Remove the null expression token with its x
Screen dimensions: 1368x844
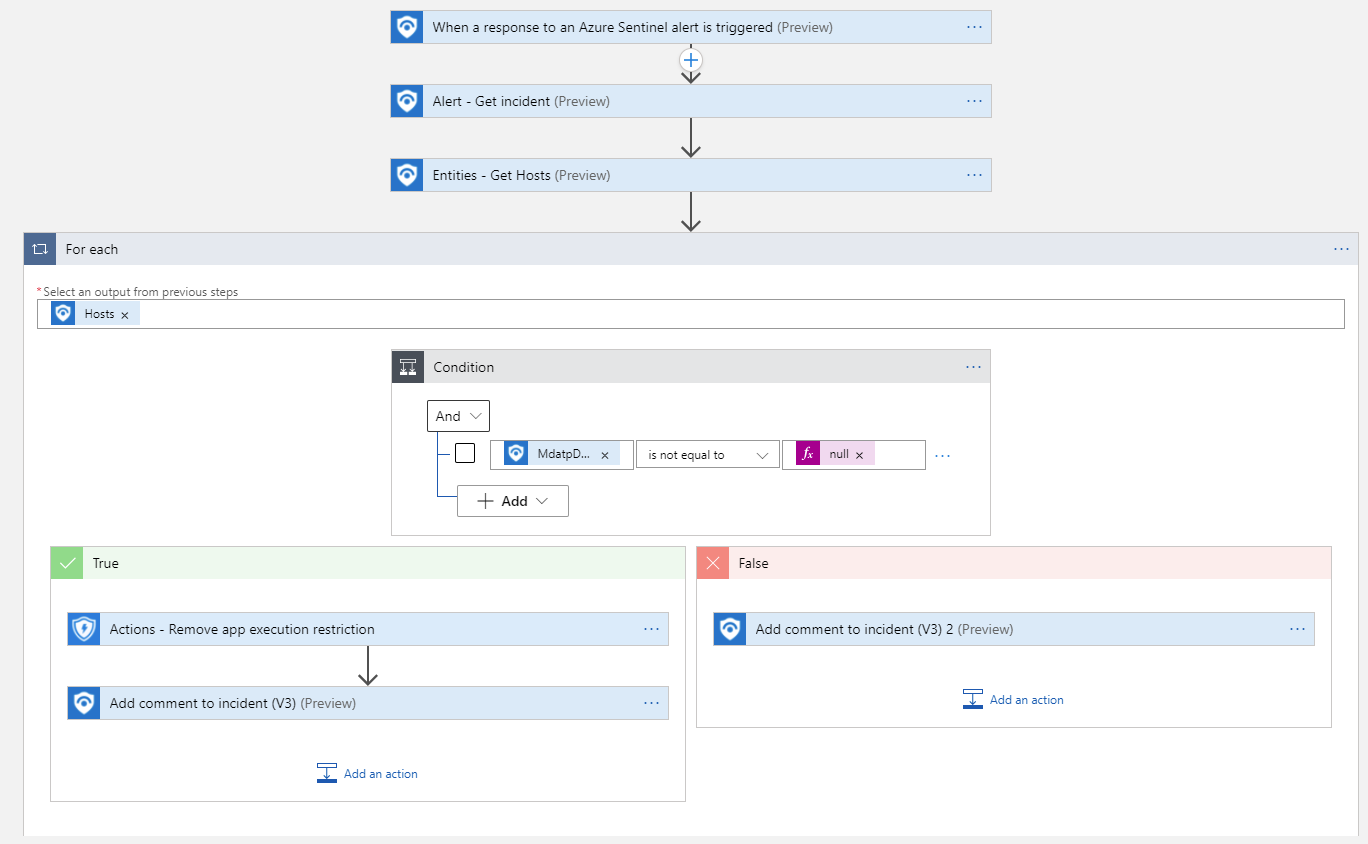pyautogui.click(x=859, y=455)
